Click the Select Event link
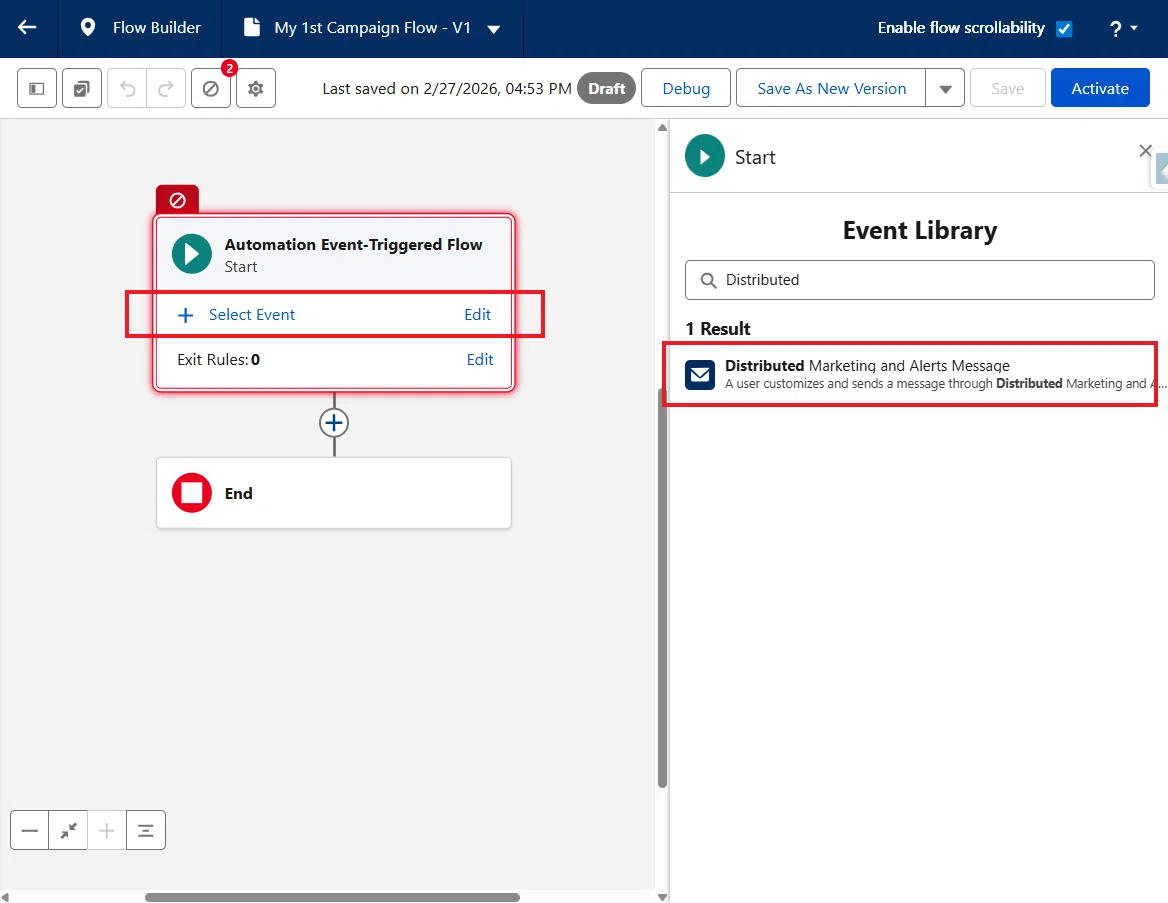The width and height of the screenshot is (1168, 903). point(252,315)
